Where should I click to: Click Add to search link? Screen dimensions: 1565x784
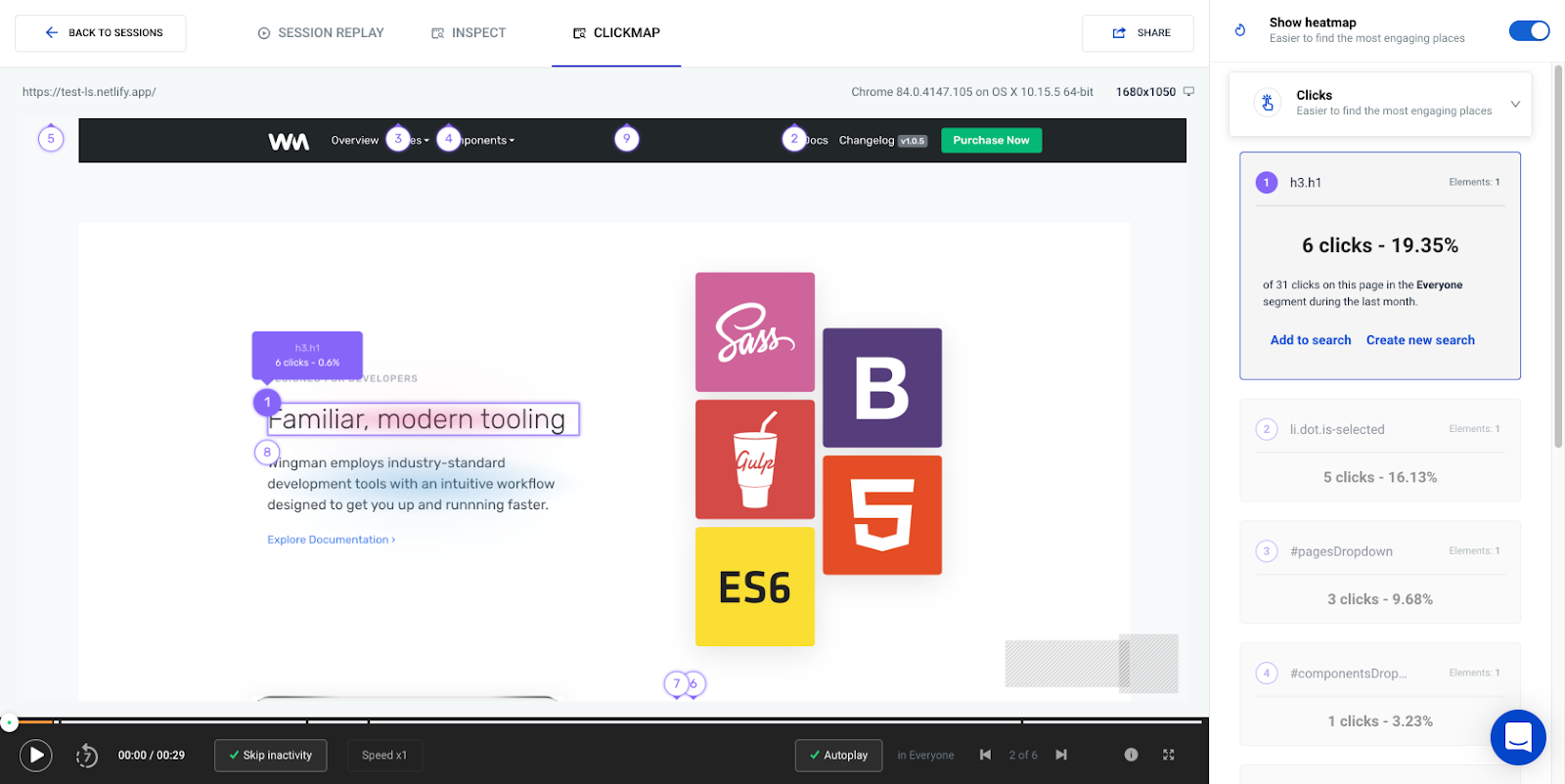pos(1311,340)
